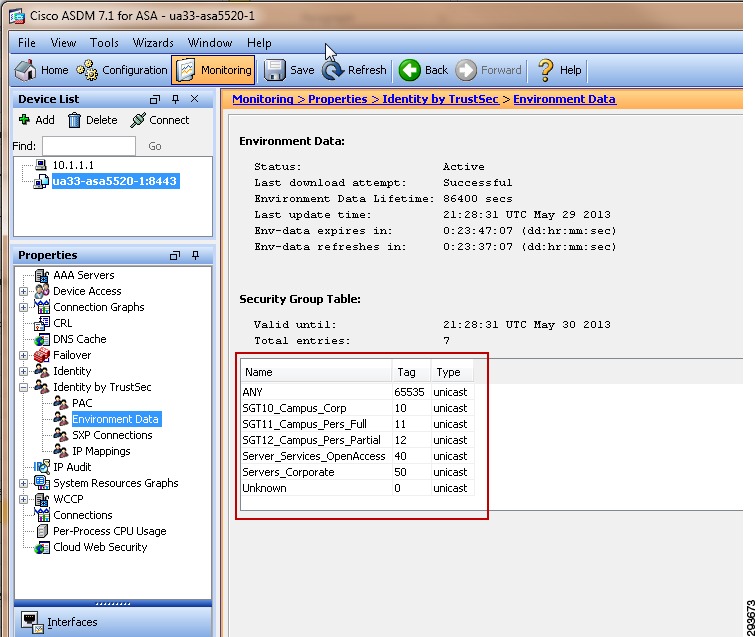Image resolution: width=756 pixels, height=637 pixels.
Task: Select the SGT11_Campus_Pers_Full row
Action: [x=357, y=424]
